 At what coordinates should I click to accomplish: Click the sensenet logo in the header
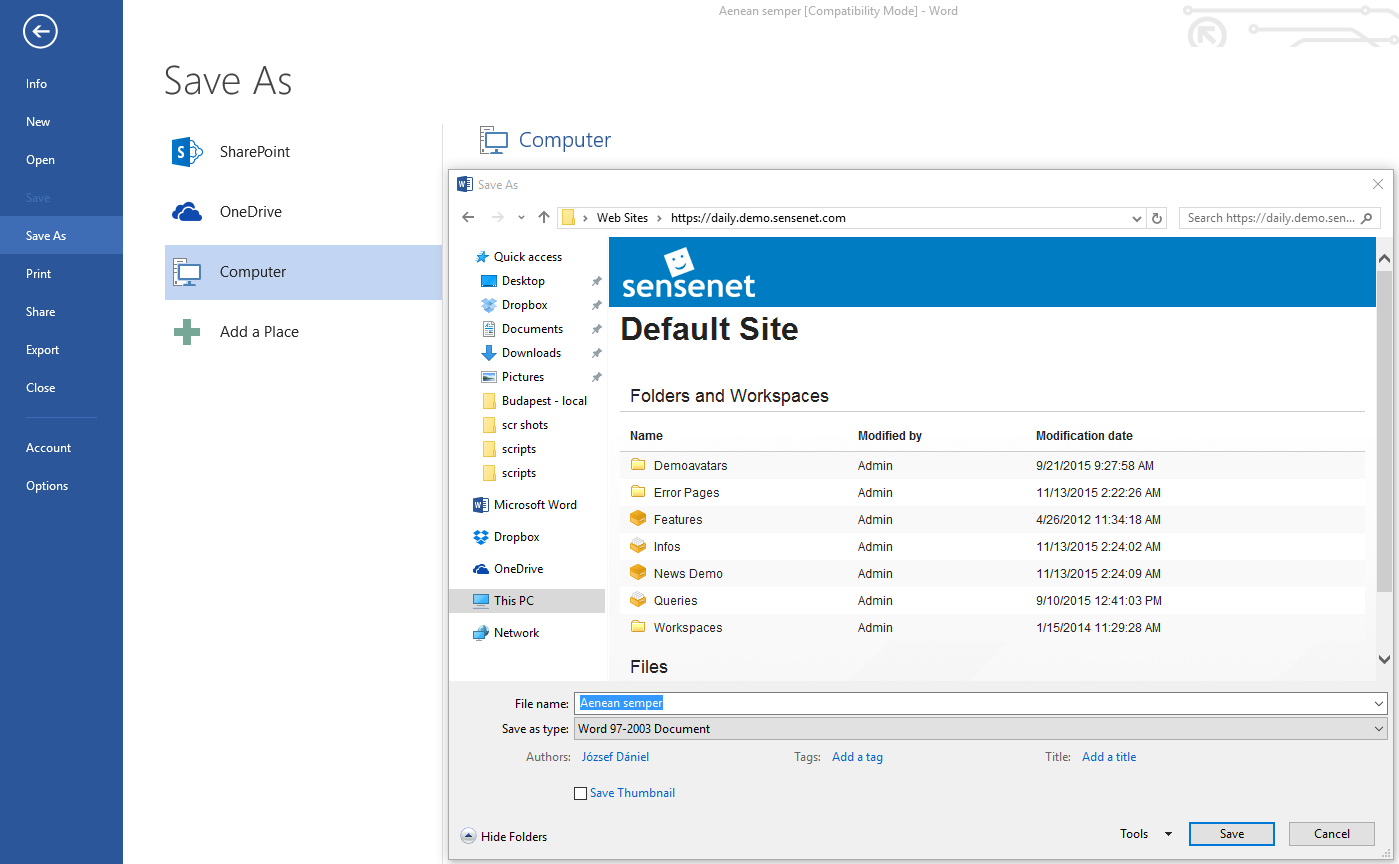coord(688,274)
